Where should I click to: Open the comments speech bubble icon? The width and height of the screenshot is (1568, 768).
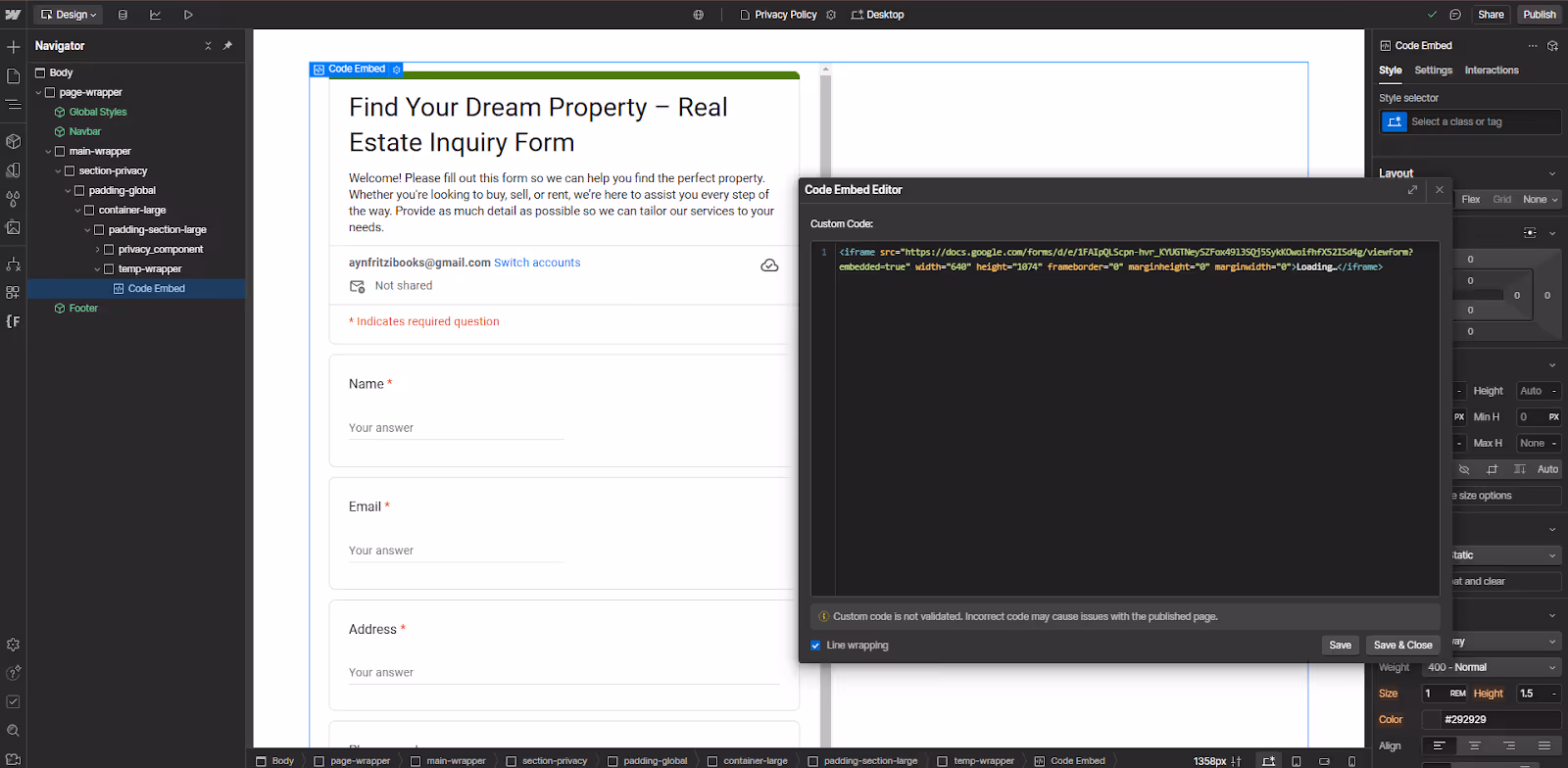pyautogui.click(x=1455, y=15)
